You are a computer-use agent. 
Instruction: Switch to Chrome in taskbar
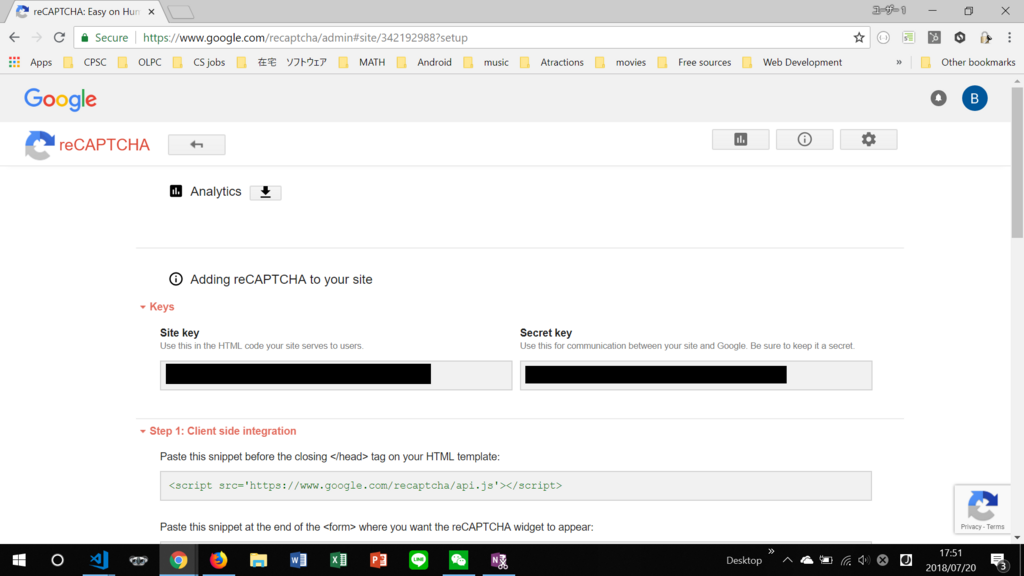point(178,560)
